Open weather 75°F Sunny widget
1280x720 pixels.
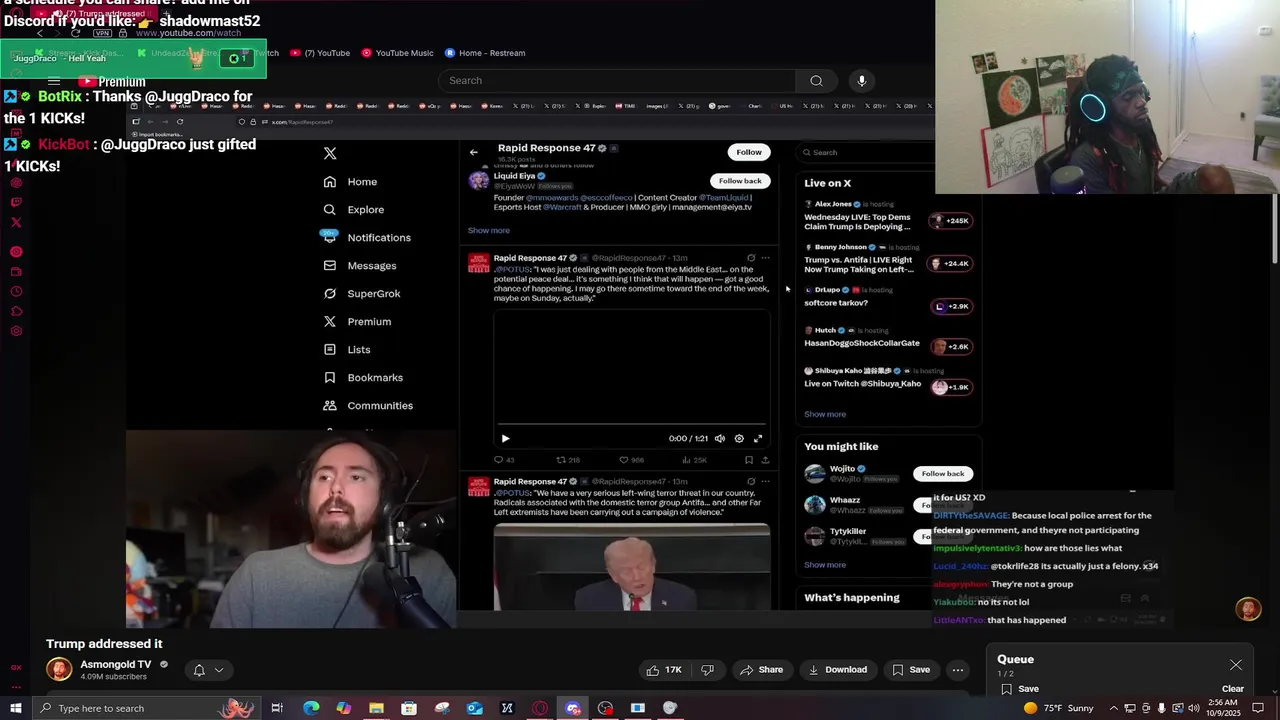(x=1058, y=708)
